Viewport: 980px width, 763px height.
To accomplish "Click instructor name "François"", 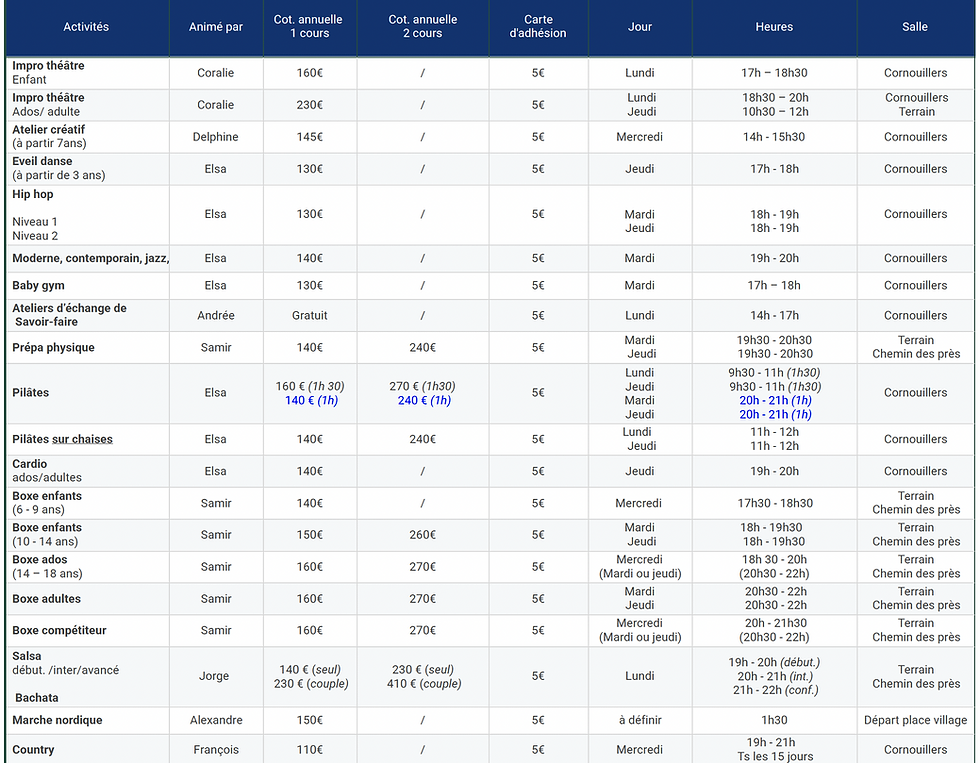I will (216, 750).
